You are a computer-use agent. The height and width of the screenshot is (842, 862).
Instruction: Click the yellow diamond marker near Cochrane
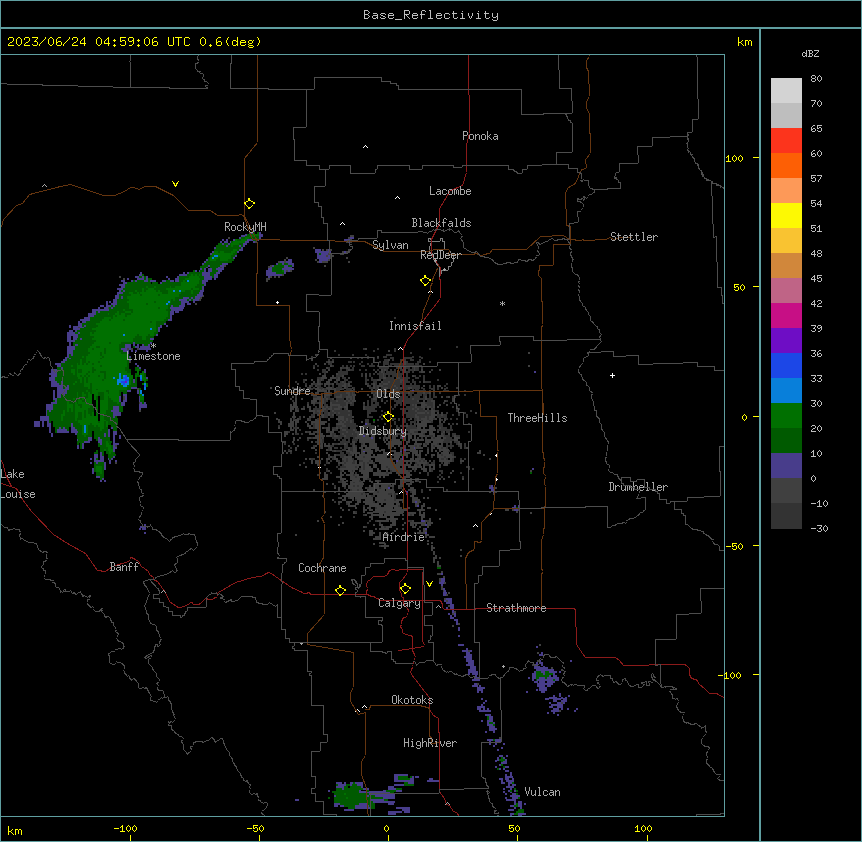tap(340, 590)
